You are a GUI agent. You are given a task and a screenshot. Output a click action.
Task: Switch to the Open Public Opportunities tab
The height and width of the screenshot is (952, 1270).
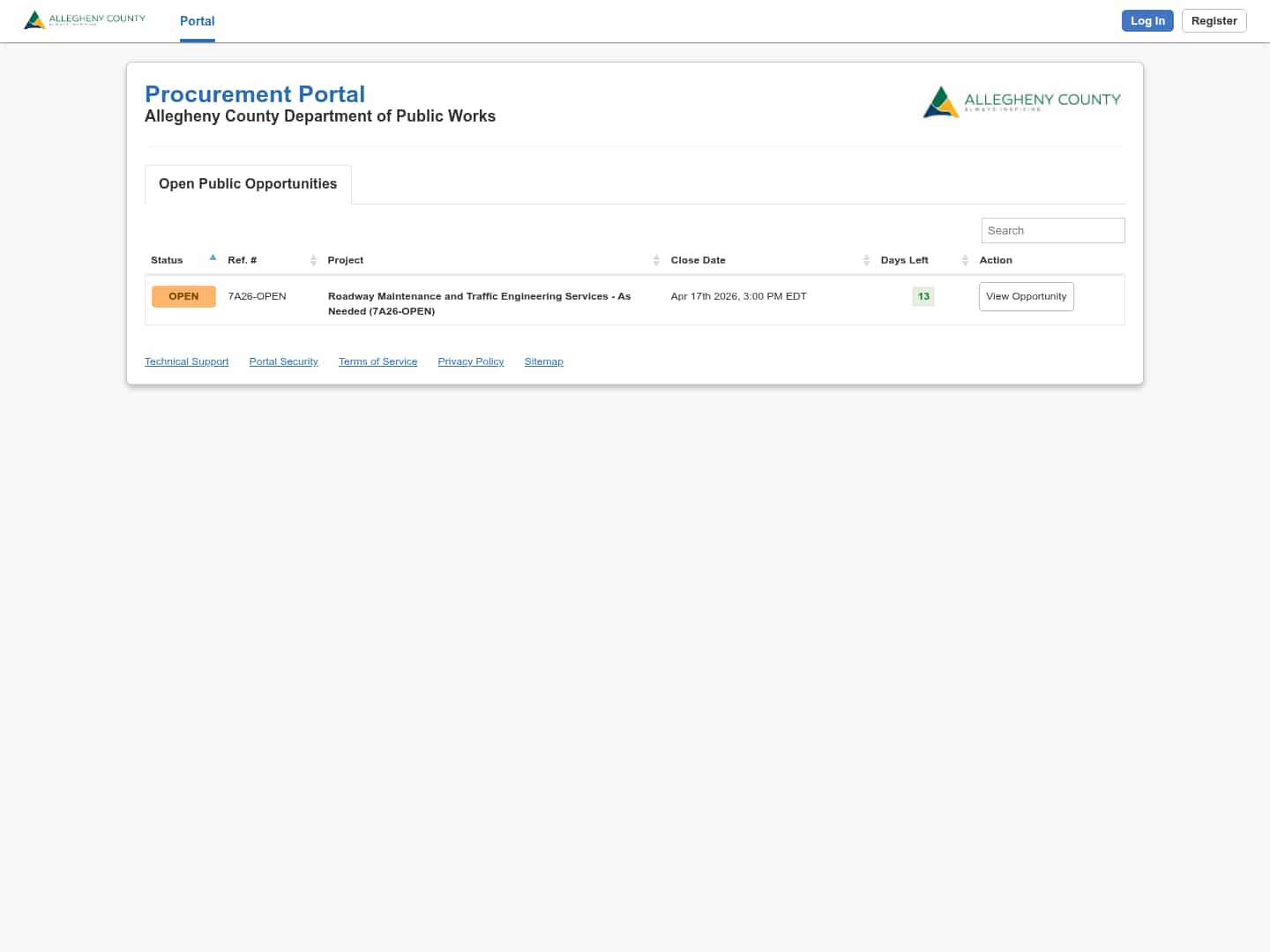click(247, 183)
